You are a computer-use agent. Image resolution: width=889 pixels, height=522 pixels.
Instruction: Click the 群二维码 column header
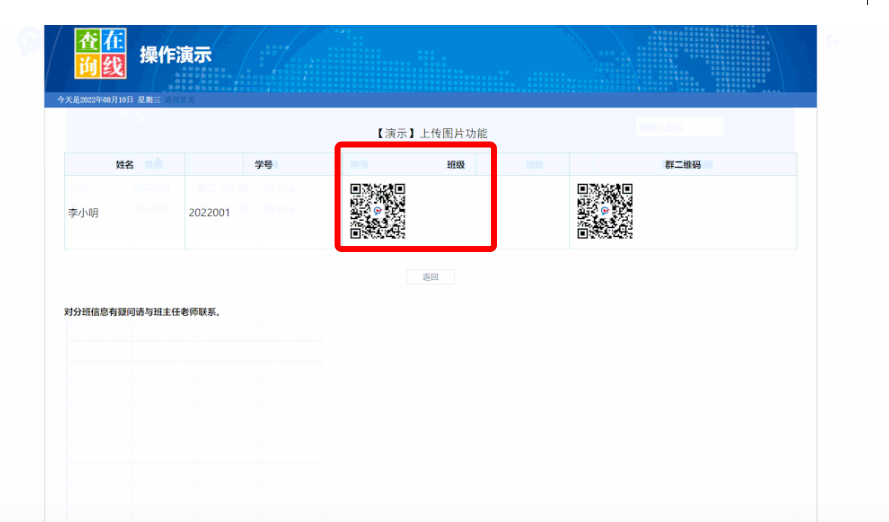[683, 164]
